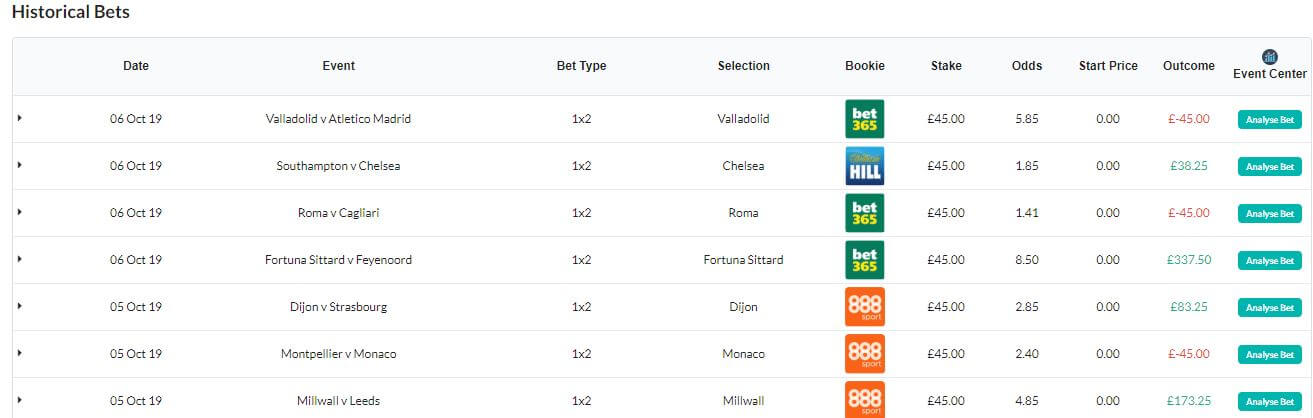Expand the Fortuna Sittard v Feyenoord row
The image size is (1313, 418).
20,259
